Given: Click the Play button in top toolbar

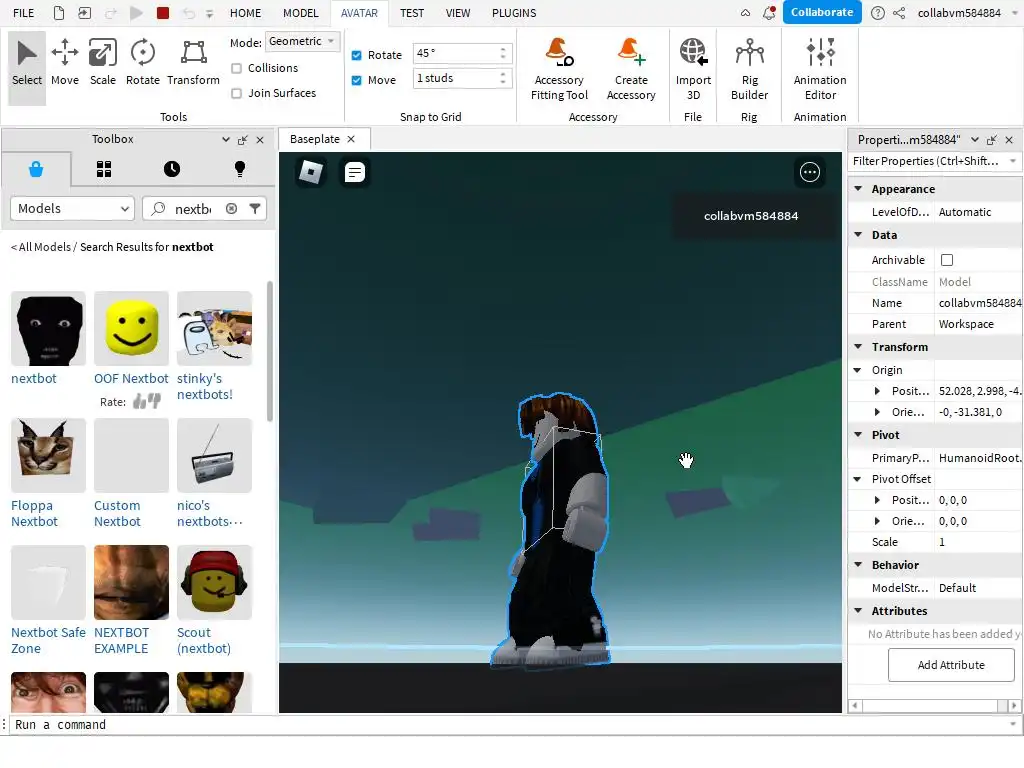Looking at the screenshot, I should (x=136, y=13).
